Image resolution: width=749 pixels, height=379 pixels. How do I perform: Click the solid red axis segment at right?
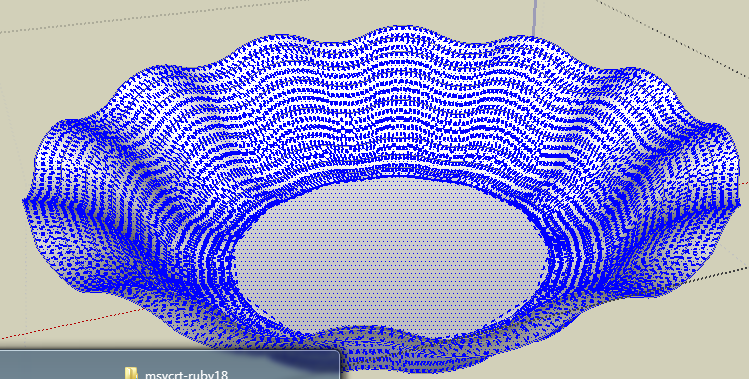[744, 184]
